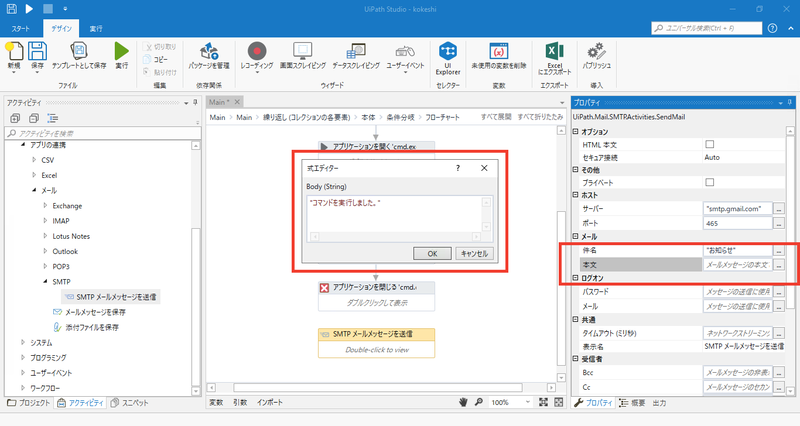The image size is (800, 426).
Task: Click すべて折りたたみ collapse all link
Action: point(540,117)
